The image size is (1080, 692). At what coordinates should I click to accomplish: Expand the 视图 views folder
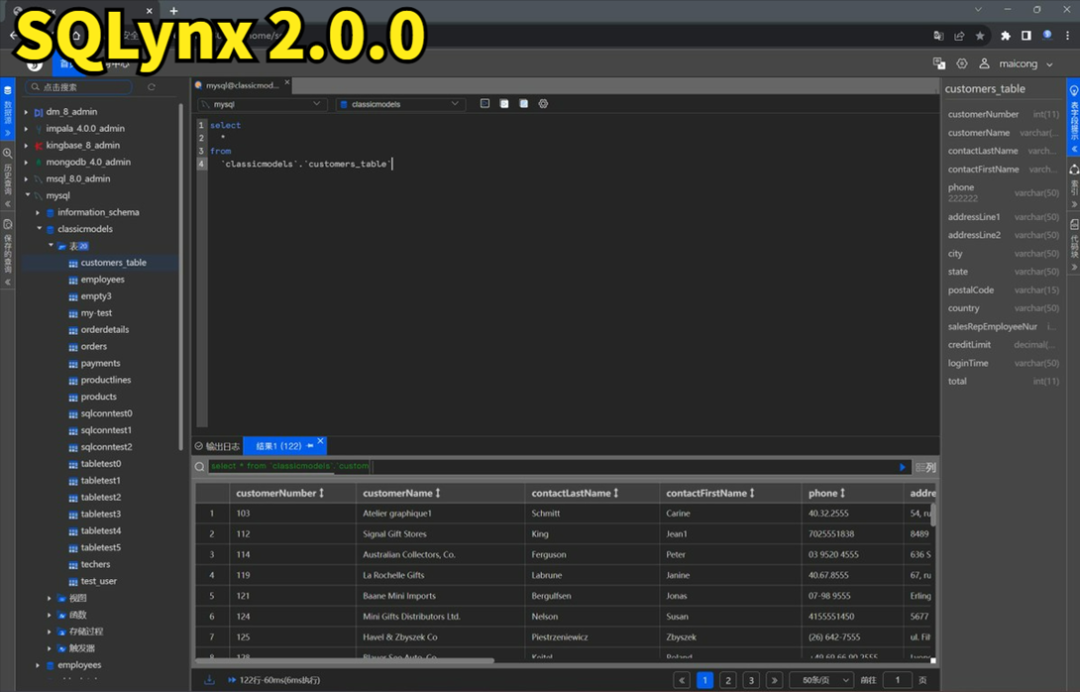tap(49, 598)
